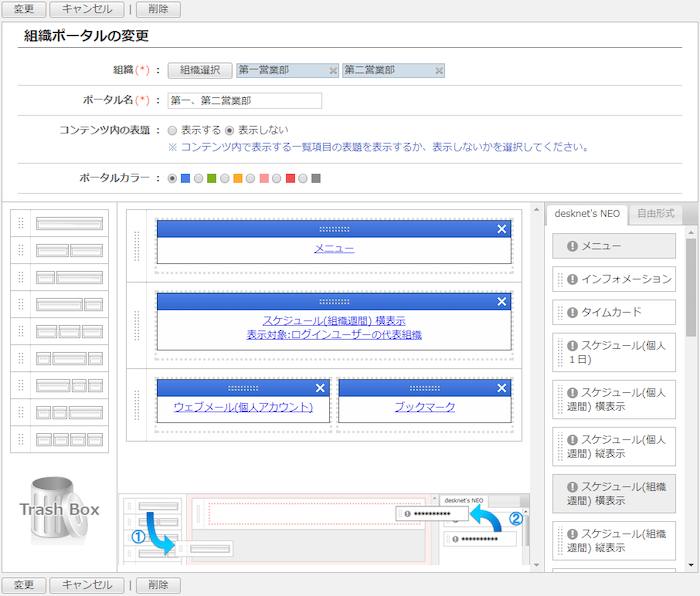Viewport: 700px width, 596px height.
Task: Open the desknet's NEO tab
Action: (x=589, y=213)
